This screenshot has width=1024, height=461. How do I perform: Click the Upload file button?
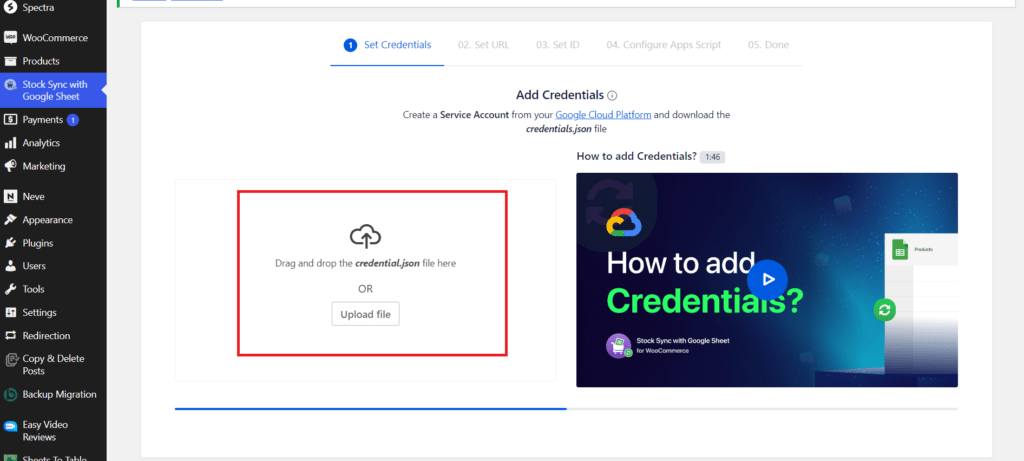point(366,314)
